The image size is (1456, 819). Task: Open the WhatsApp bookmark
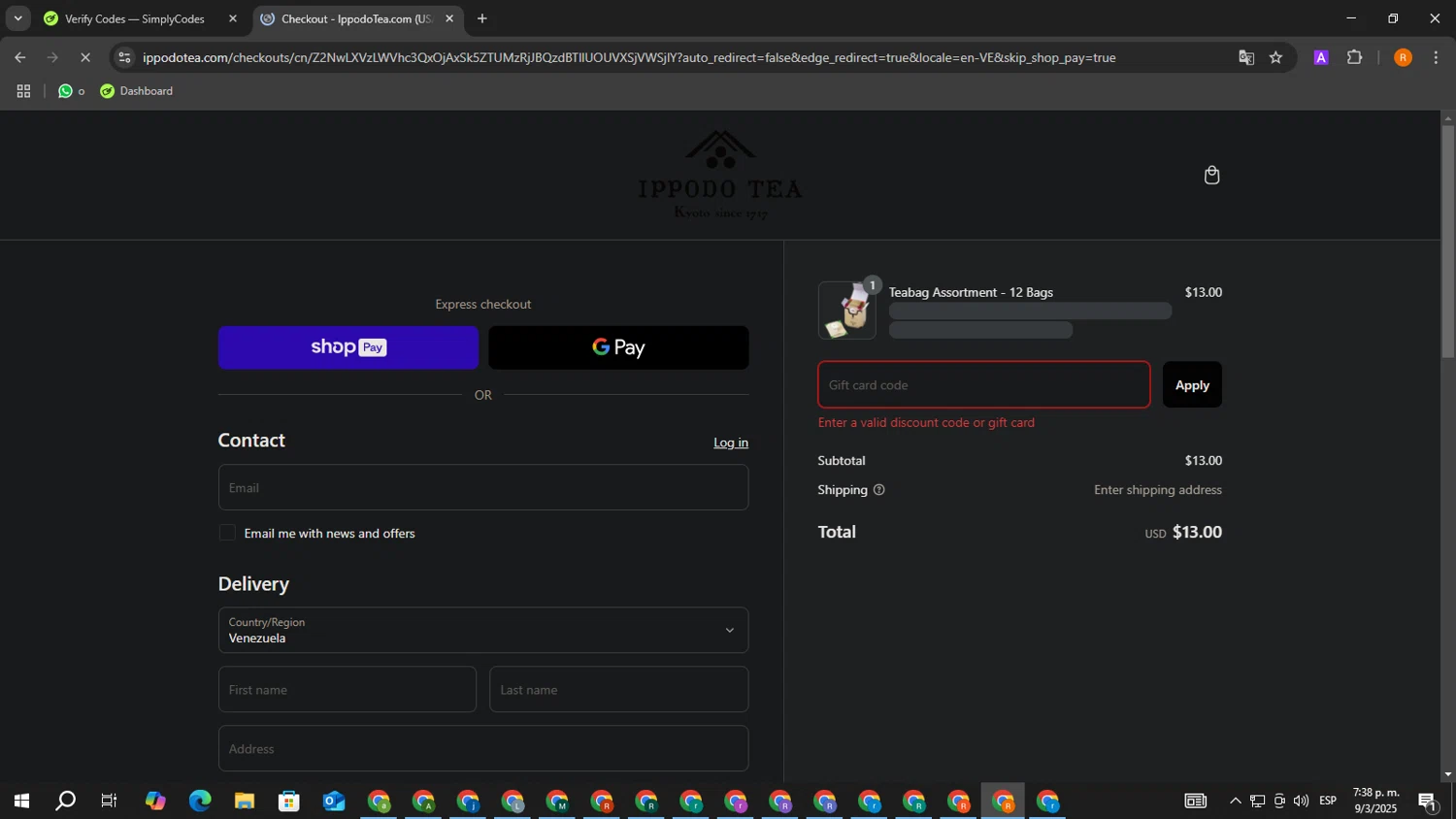pyautogui.click(x=71, y=91)
